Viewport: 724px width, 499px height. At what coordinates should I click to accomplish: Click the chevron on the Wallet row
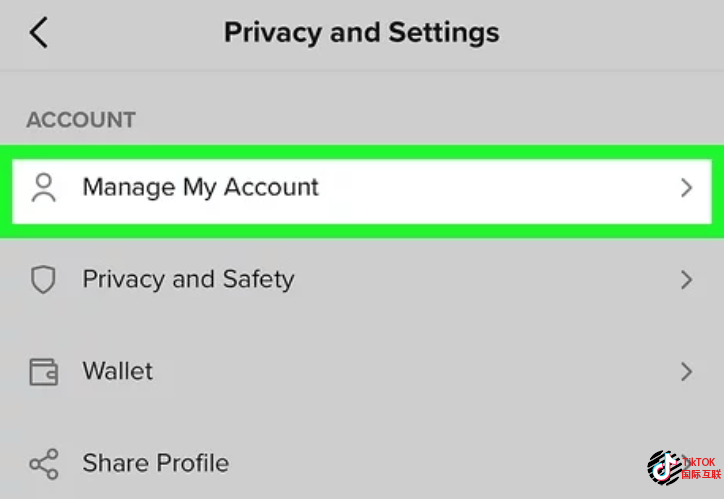[686, 372]
